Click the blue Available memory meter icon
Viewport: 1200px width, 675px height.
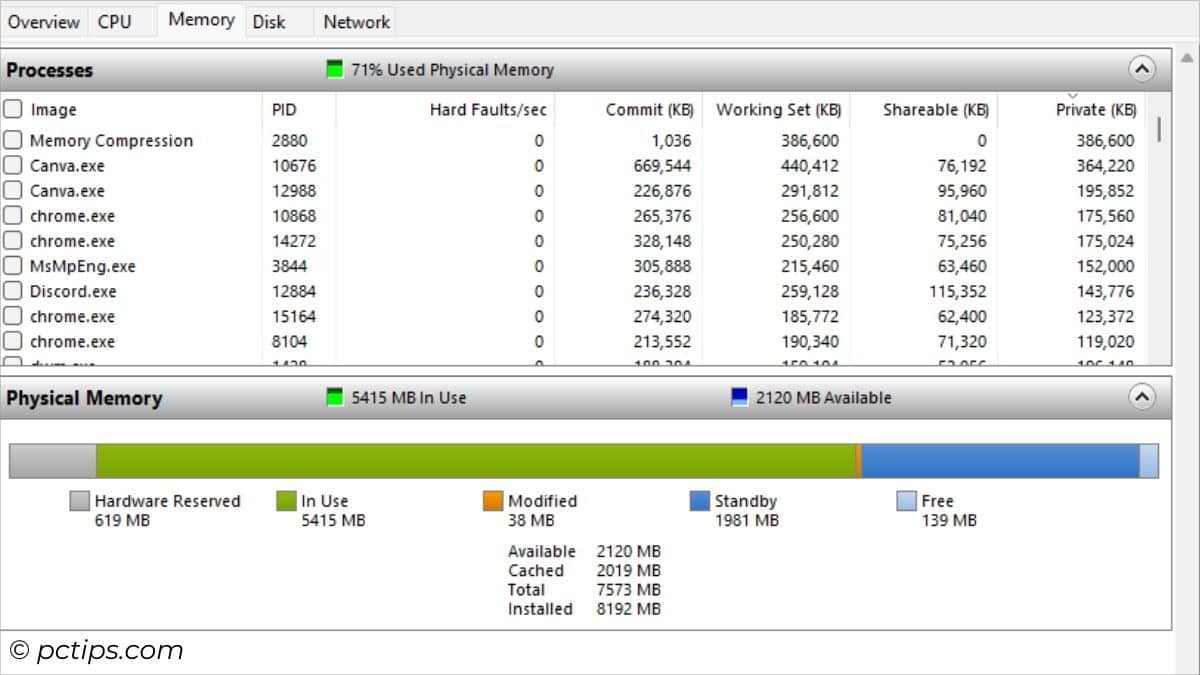coord(740,398)
